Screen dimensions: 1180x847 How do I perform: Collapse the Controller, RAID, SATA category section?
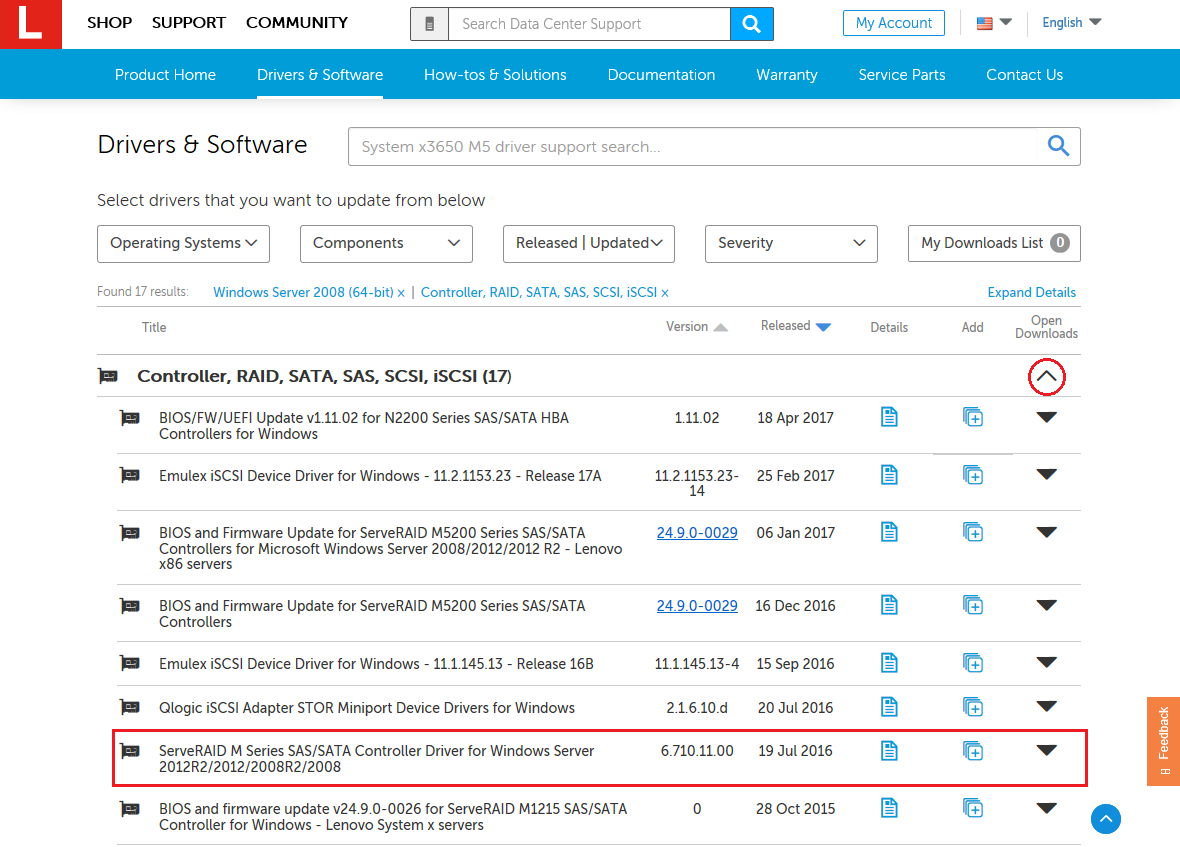[1046, 377]
